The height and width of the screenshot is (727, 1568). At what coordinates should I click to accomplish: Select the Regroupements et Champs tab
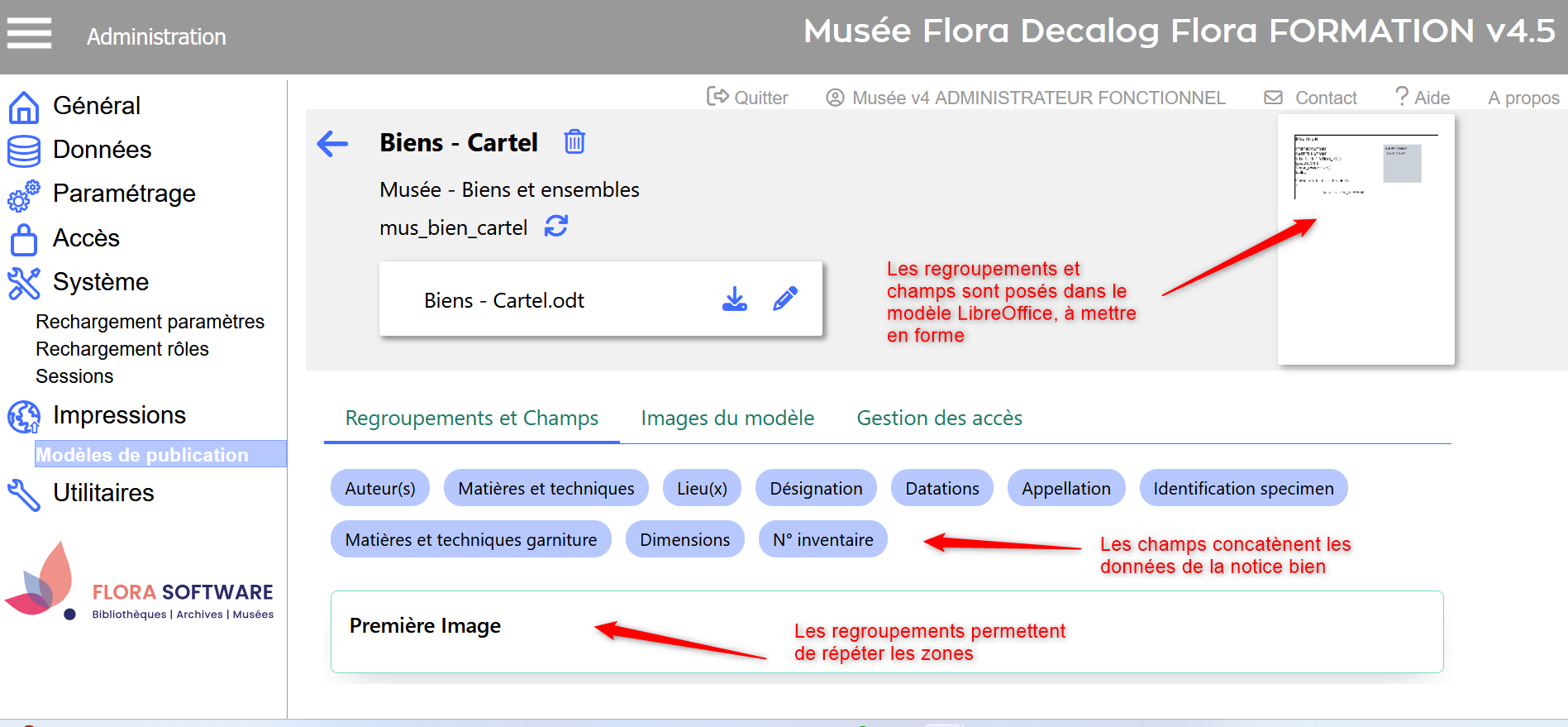(x=471, y=419)
